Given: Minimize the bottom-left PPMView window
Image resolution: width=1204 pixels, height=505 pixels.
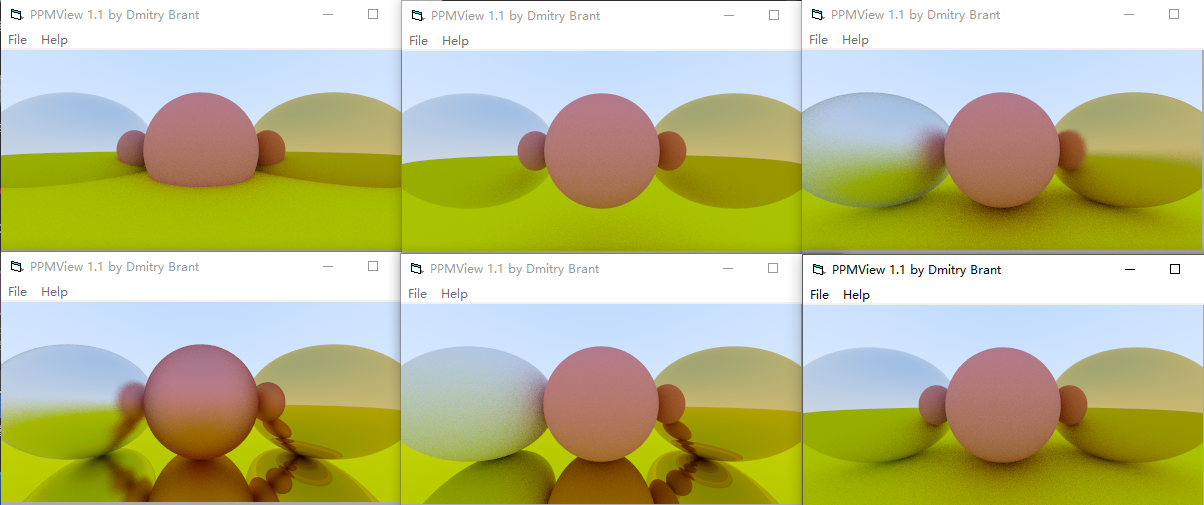Looking at the screenshot, I should (x=328, y=266).
